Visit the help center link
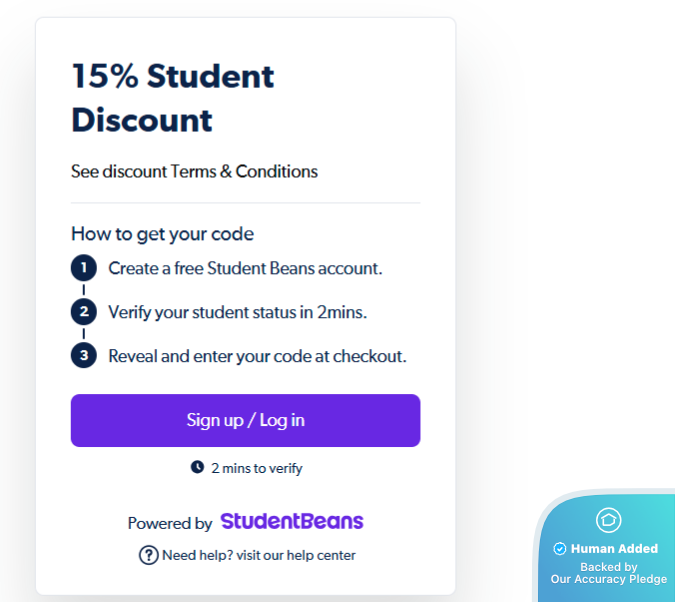The width and height of the screenshot is (675, 602). coord(258,555)
